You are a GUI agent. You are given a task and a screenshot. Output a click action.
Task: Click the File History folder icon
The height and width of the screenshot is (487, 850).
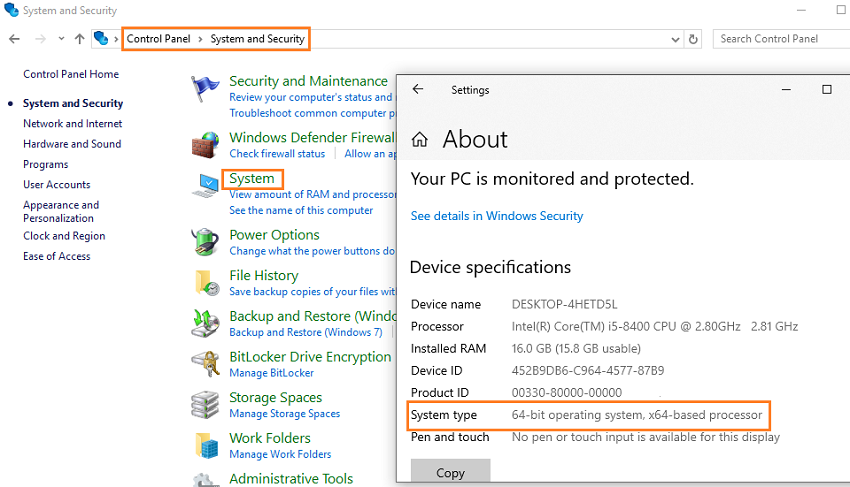point(207,283)
